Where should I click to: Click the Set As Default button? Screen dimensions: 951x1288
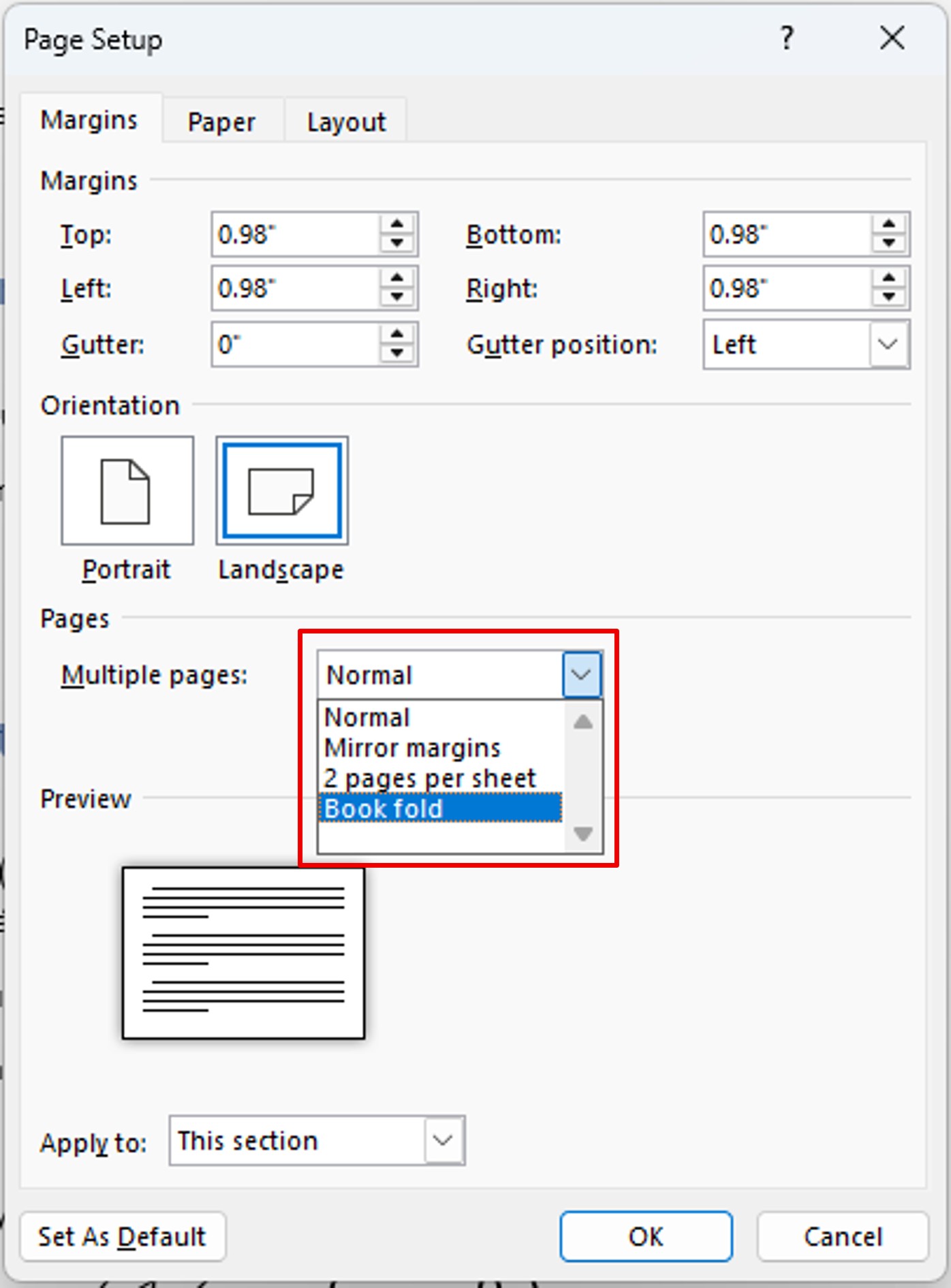click(x=123, y=1236)
